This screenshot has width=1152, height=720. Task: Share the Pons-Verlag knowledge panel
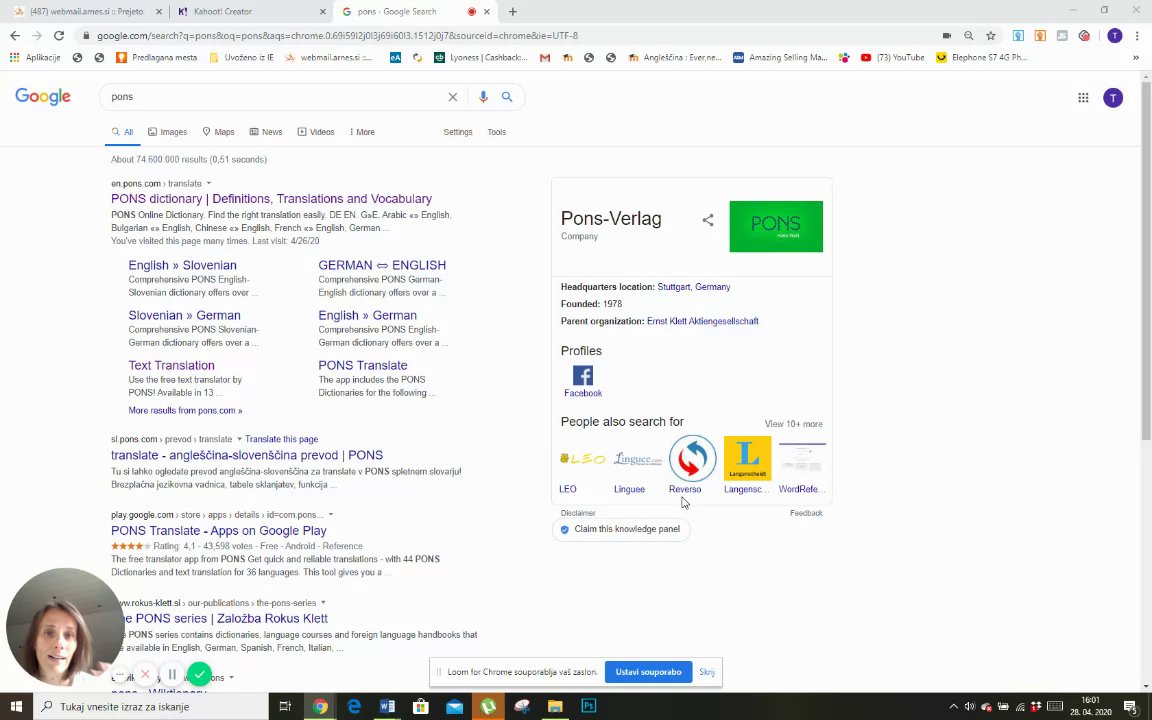point(708,220)
